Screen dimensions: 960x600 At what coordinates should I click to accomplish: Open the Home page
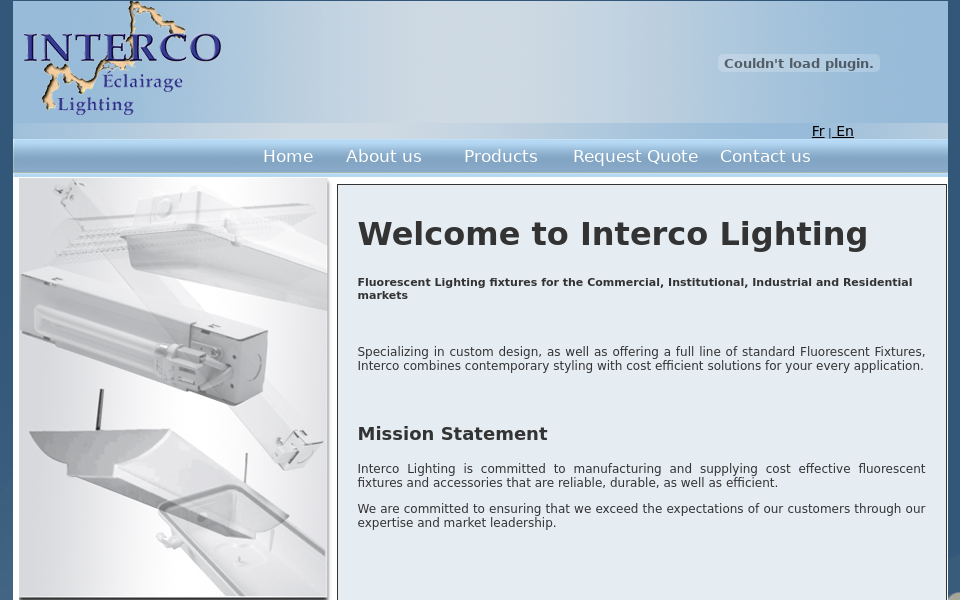click(288, 156)
